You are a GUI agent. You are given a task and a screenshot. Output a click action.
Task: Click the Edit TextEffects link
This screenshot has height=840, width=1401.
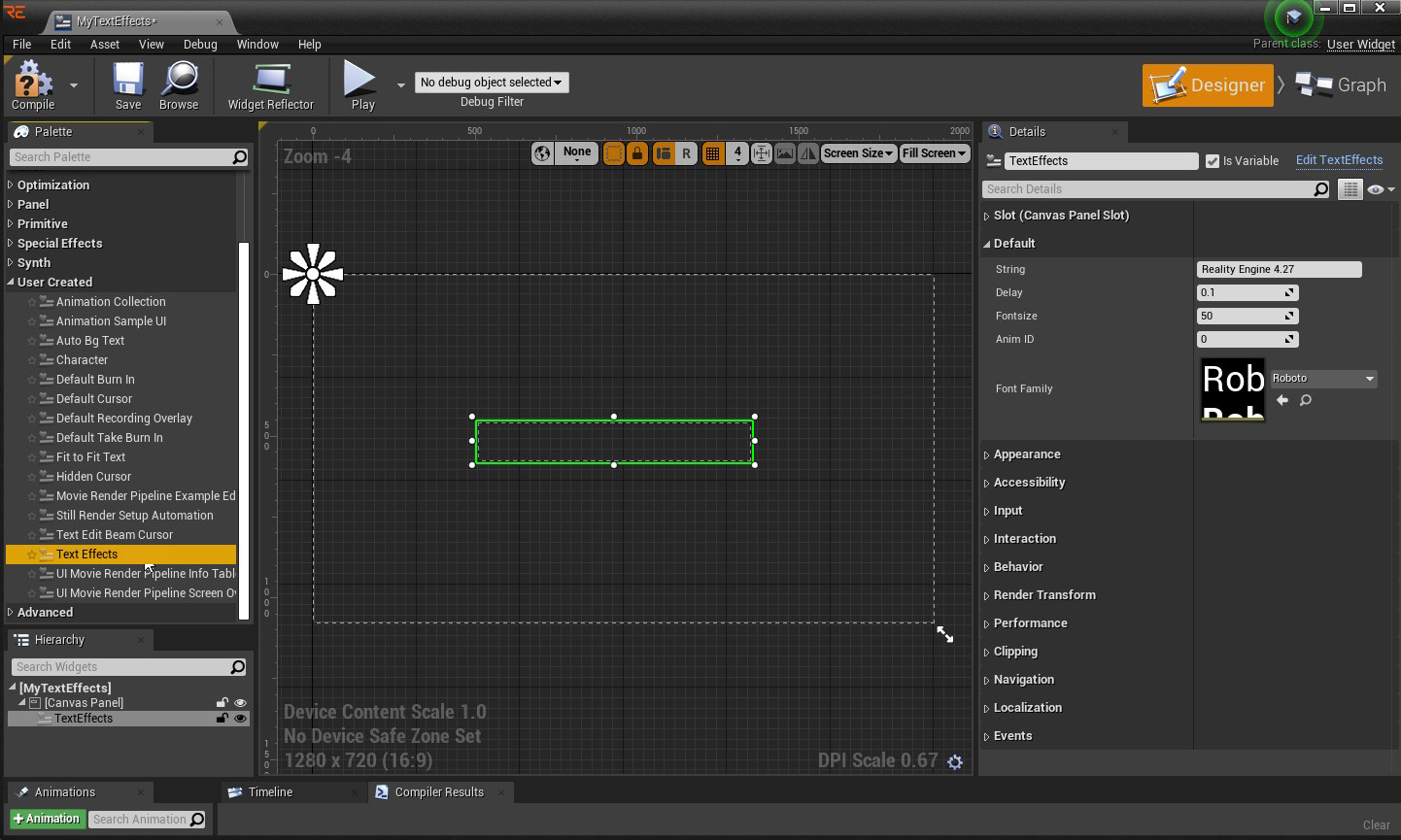[1339, 160]
